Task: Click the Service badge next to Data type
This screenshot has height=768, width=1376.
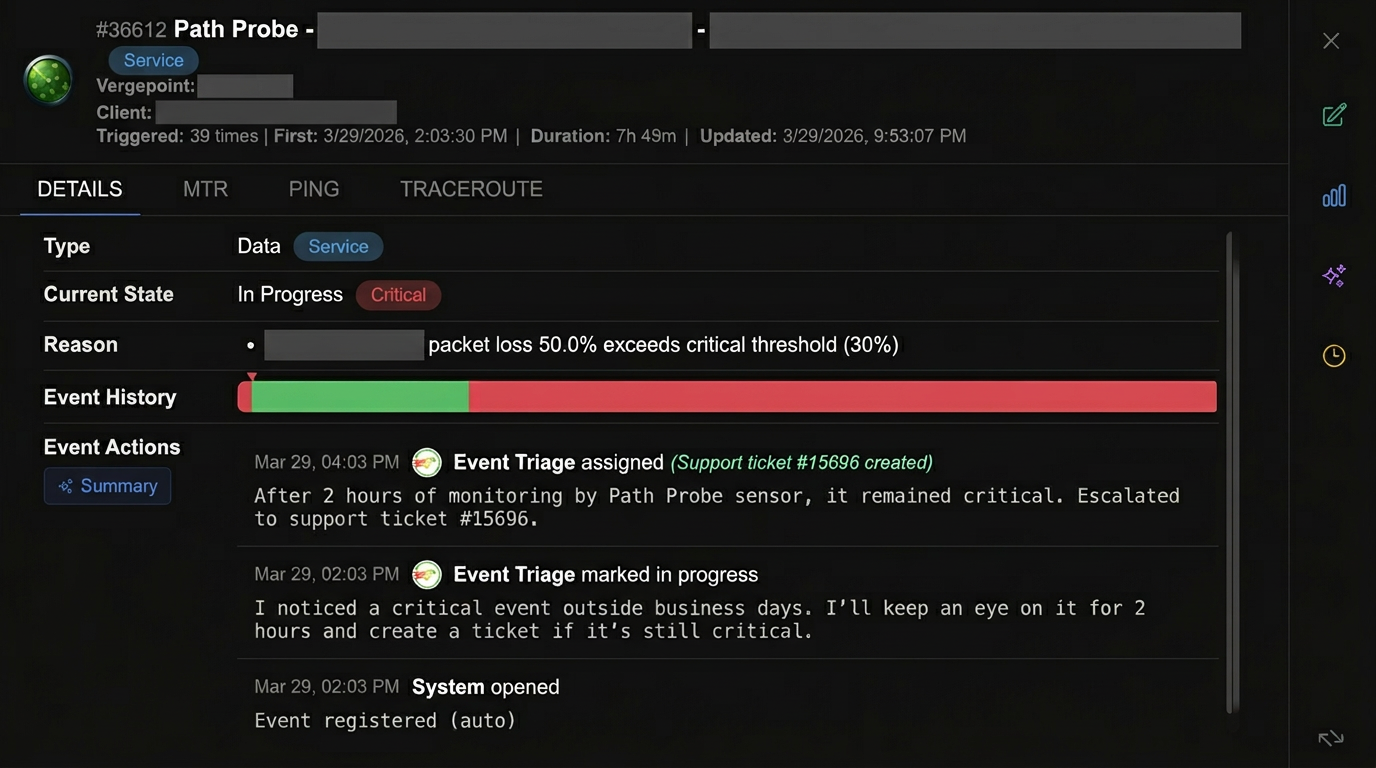Action: [337, 246]
